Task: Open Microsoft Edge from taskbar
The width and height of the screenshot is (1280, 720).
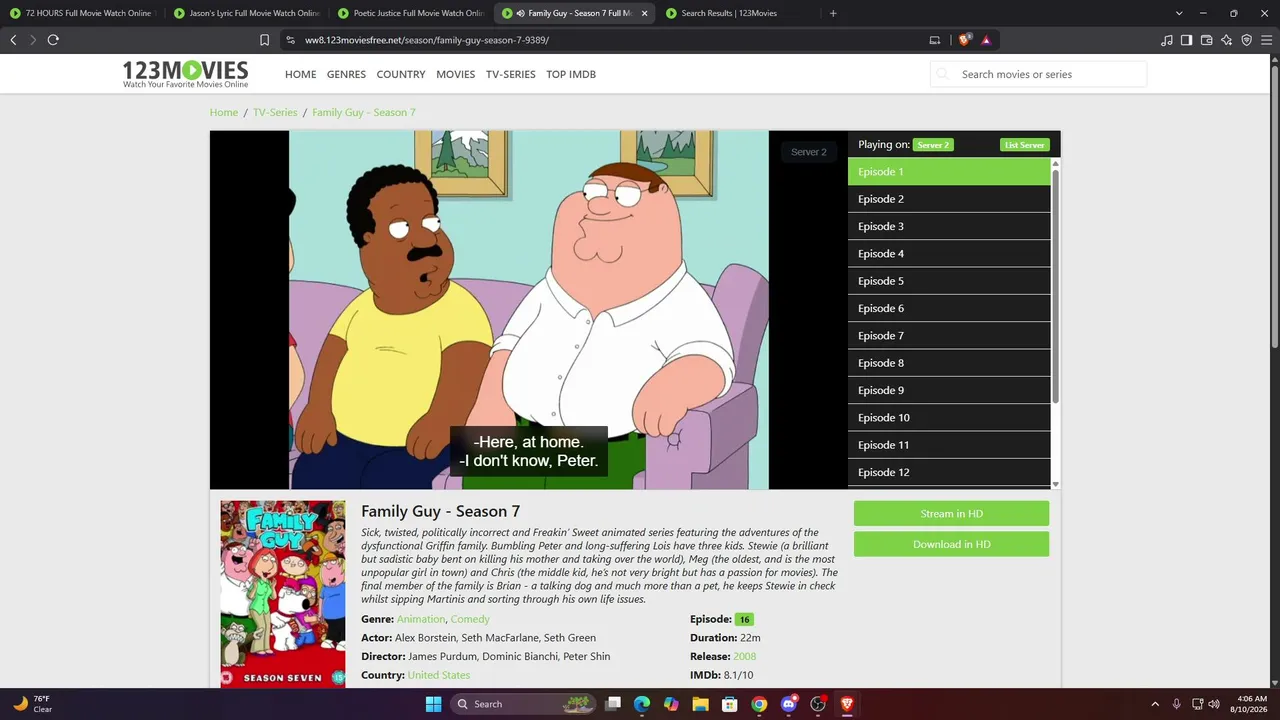Action: [x=642, y=704]
